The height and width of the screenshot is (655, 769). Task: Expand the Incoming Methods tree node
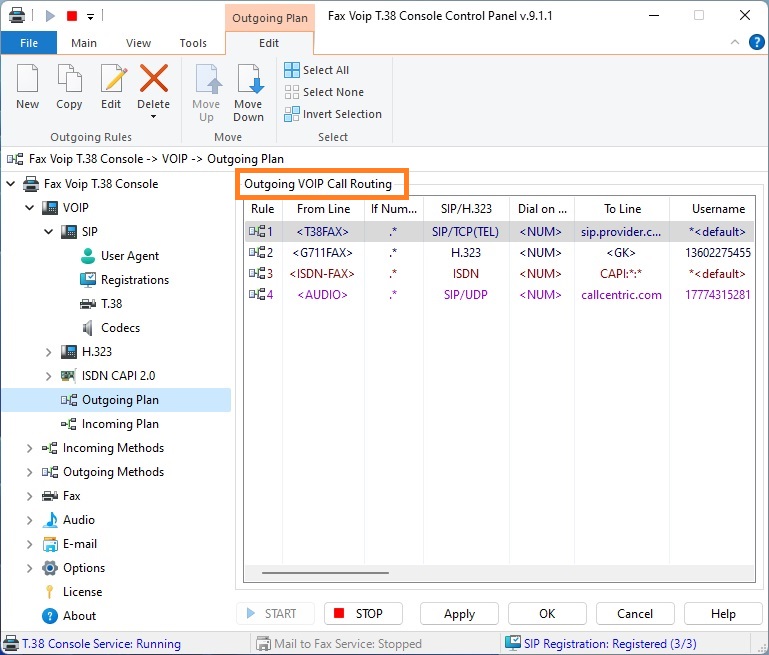coord(29,448)
